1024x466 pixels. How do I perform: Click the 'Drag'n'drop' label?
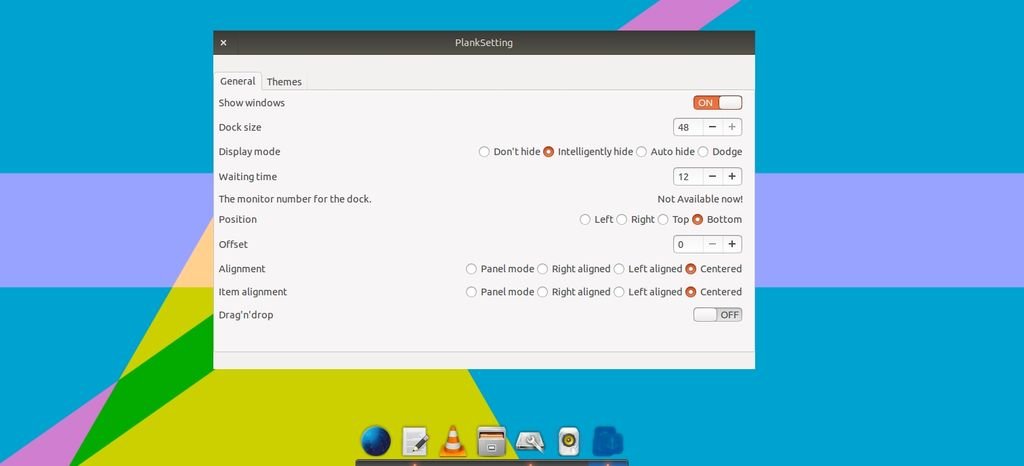pos(246,315)
